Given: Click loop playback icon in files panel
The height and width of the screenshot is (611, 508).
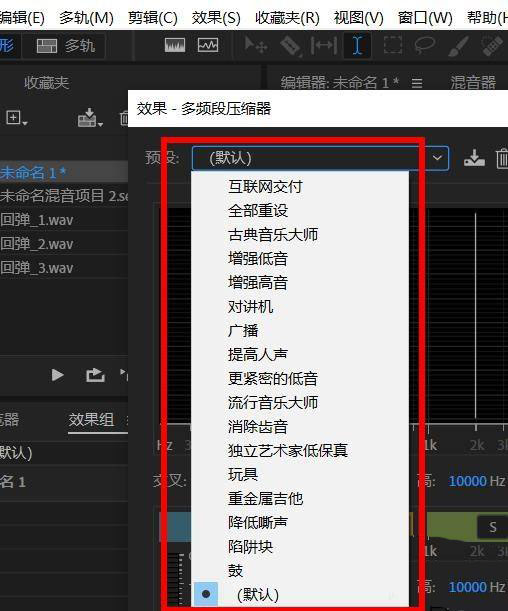Looking at the screenshot, I should pyautogui.click(x=95, y=375).
